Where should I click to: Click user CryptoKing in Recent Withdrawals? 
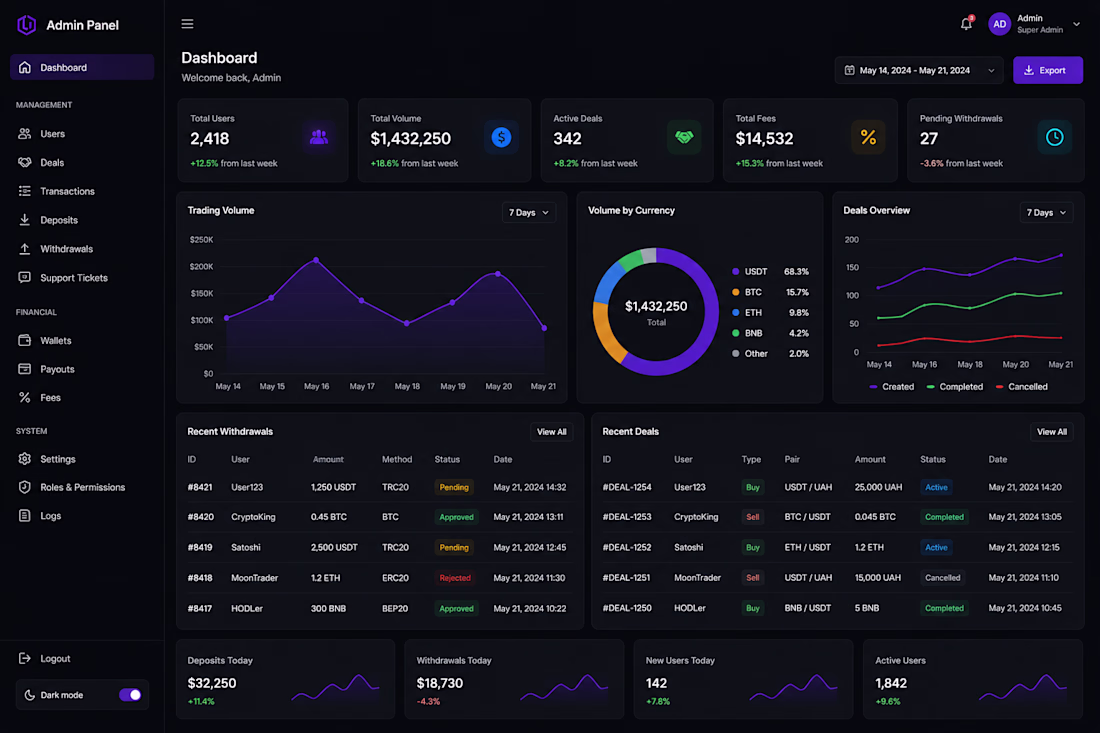pos(253,517)
